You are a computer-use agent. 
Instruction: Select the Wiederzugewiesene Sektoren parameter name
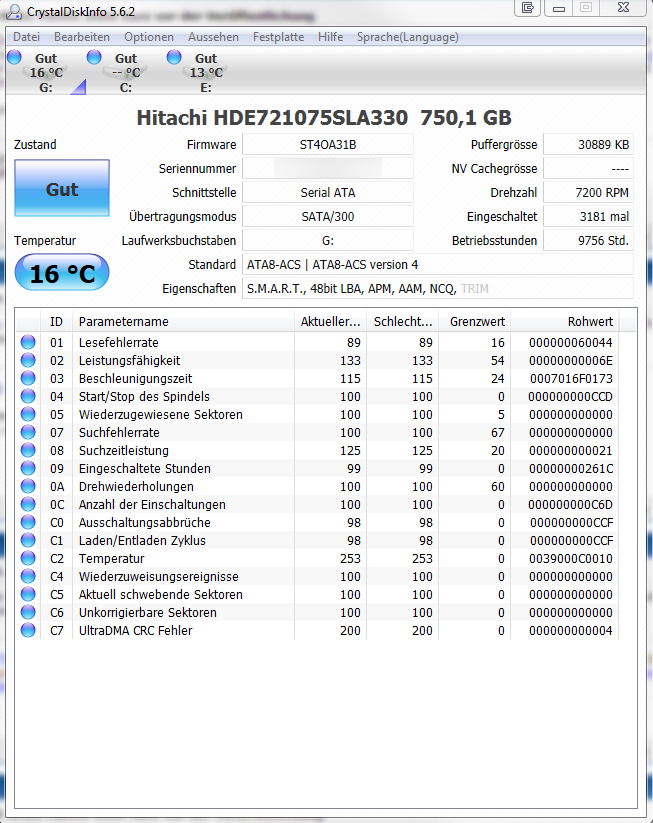click(x=161, y=415)
